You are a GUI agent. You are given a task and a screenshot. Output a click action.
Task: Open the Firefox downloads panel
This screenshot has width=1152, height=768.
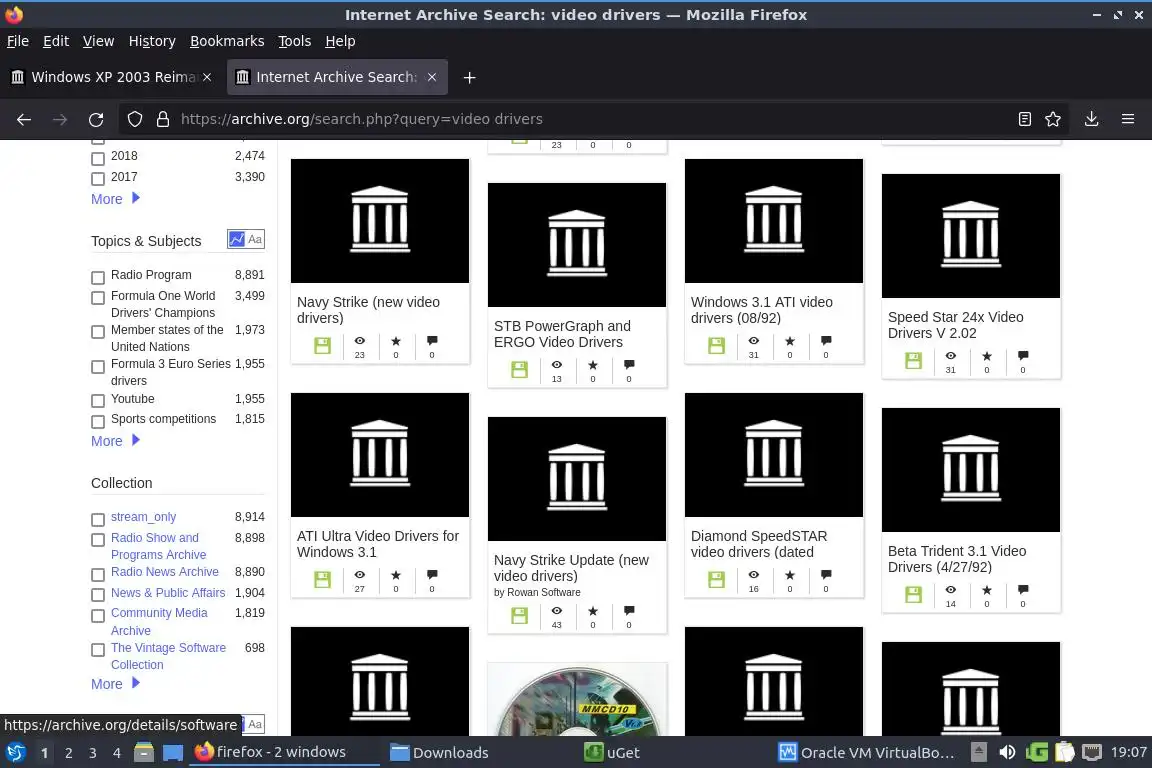click(x=1092, y=119)
